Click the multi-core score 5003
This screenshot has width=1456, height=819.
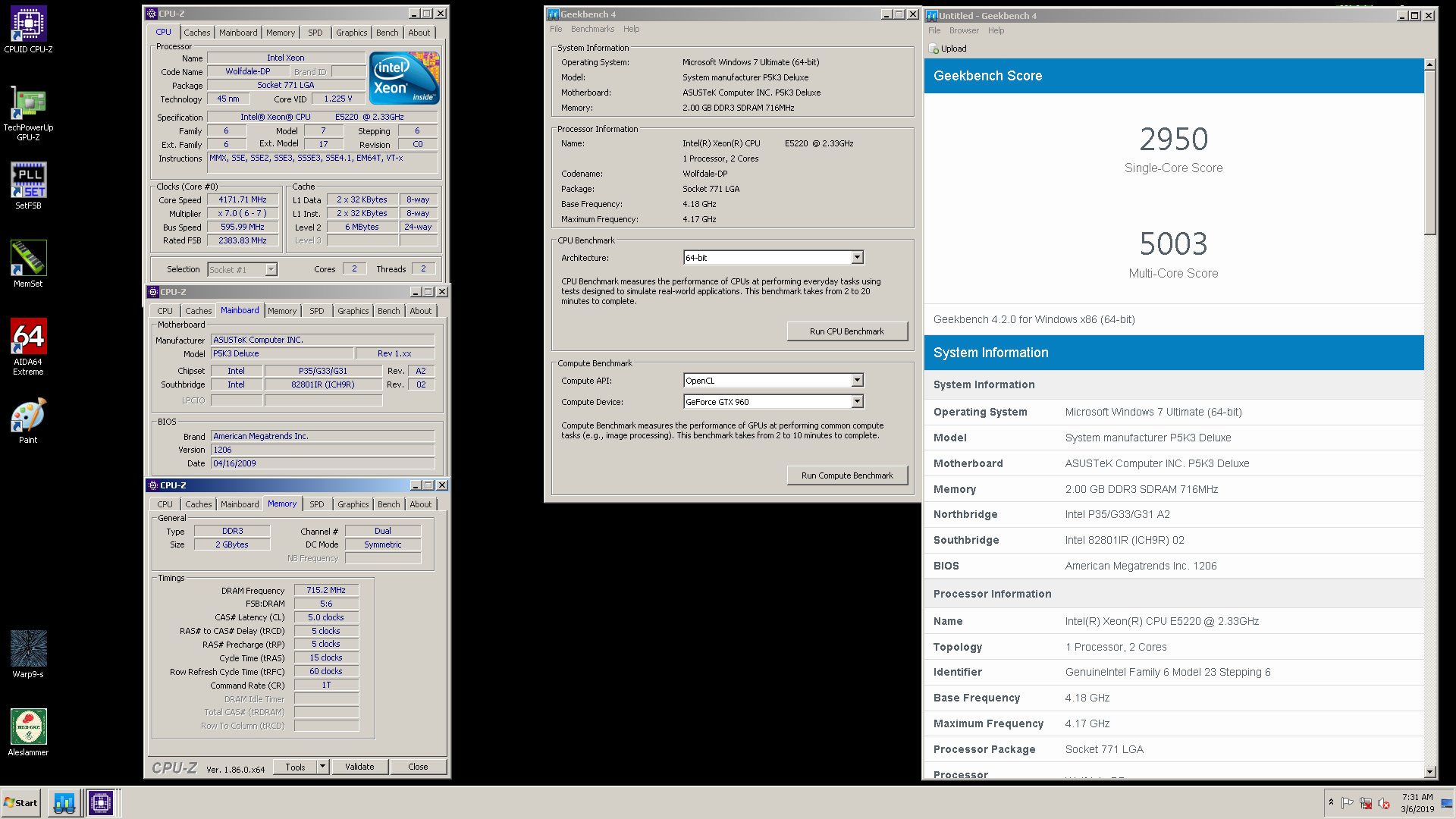tap(1173, 244)
